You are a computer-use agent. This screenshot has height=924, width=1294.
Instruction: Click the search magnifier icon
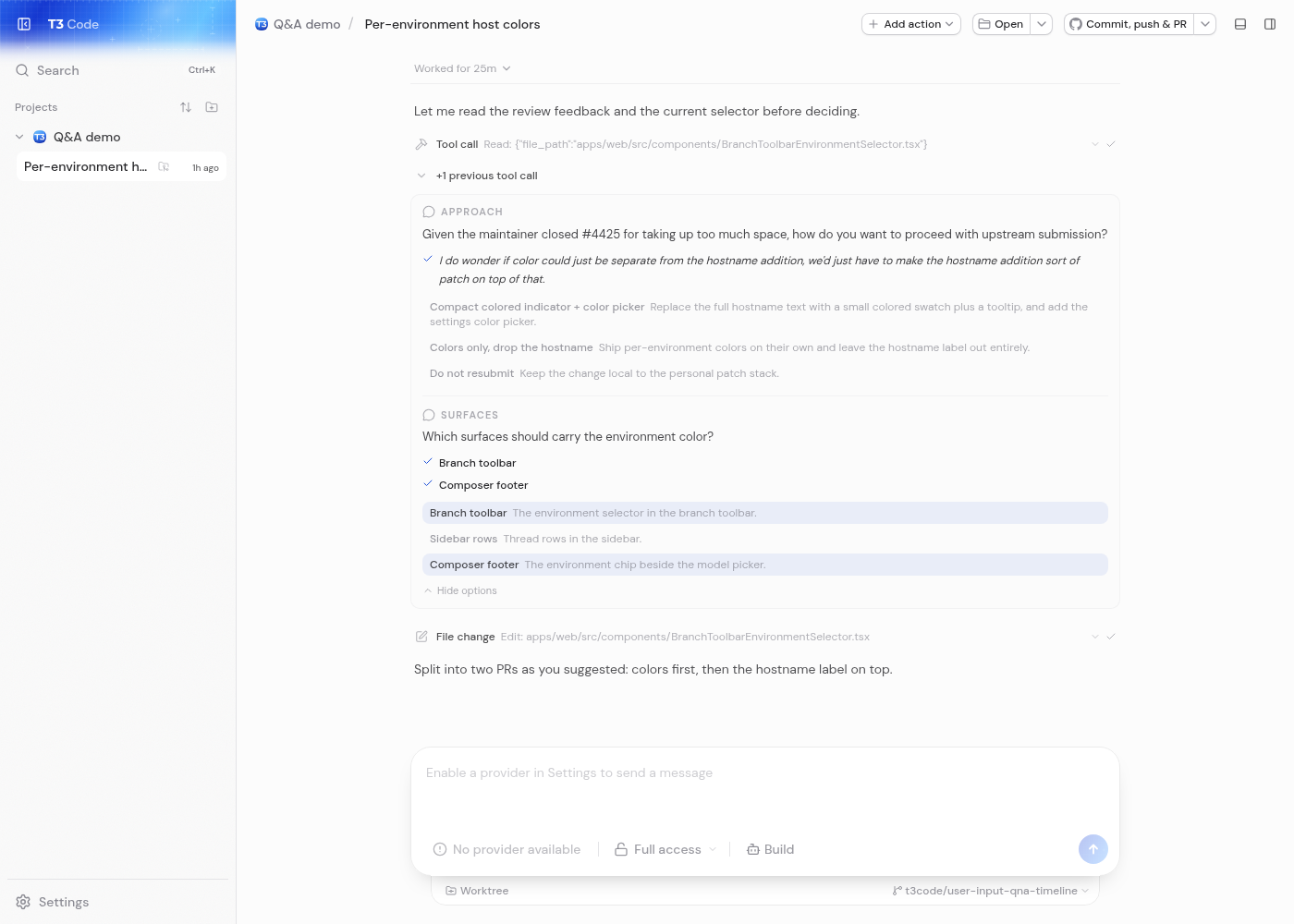click(x=22, y=70)
